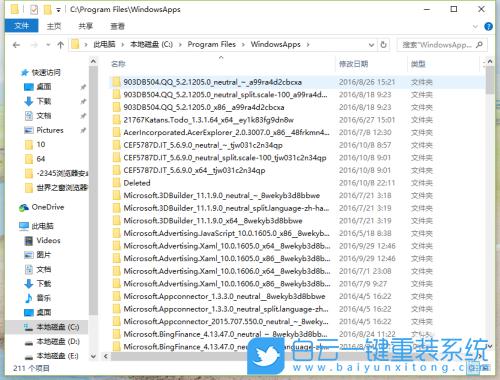Image resolution: width=500 pixels, height=380 pixels.
Task: Switch to the 主页 ribbon tab
Action: 54,26
